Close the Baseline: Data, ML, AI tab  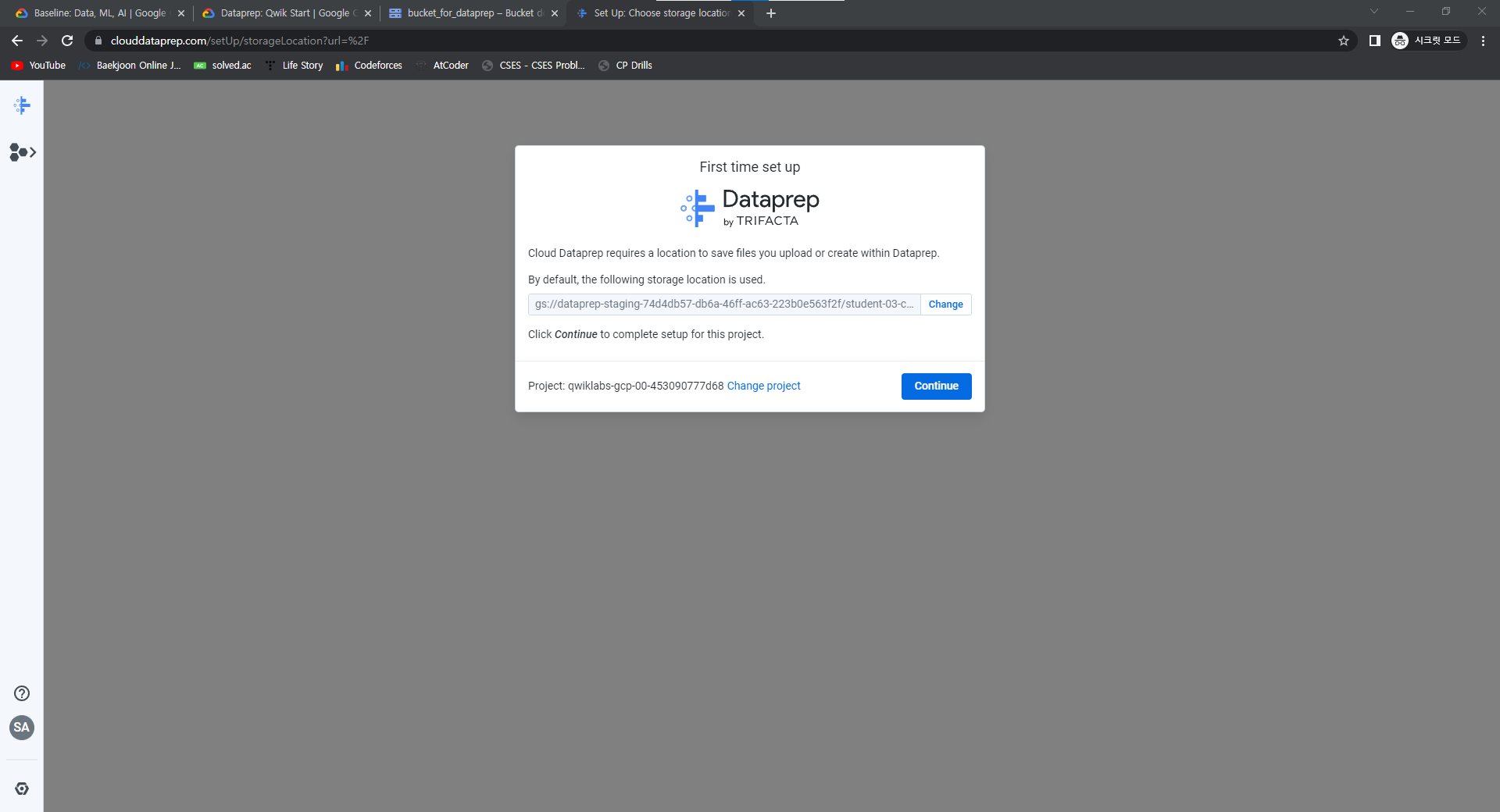(181, 13)
